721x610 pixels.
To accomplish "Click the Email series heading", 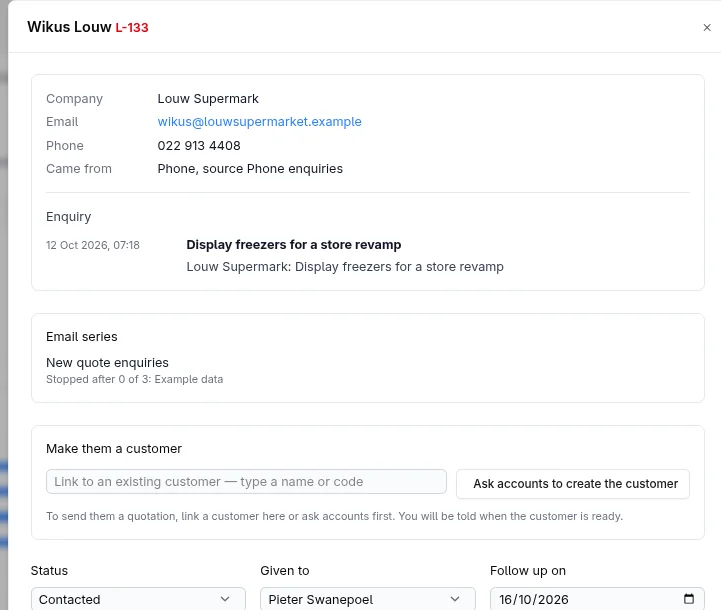I will tap(81, 336).
